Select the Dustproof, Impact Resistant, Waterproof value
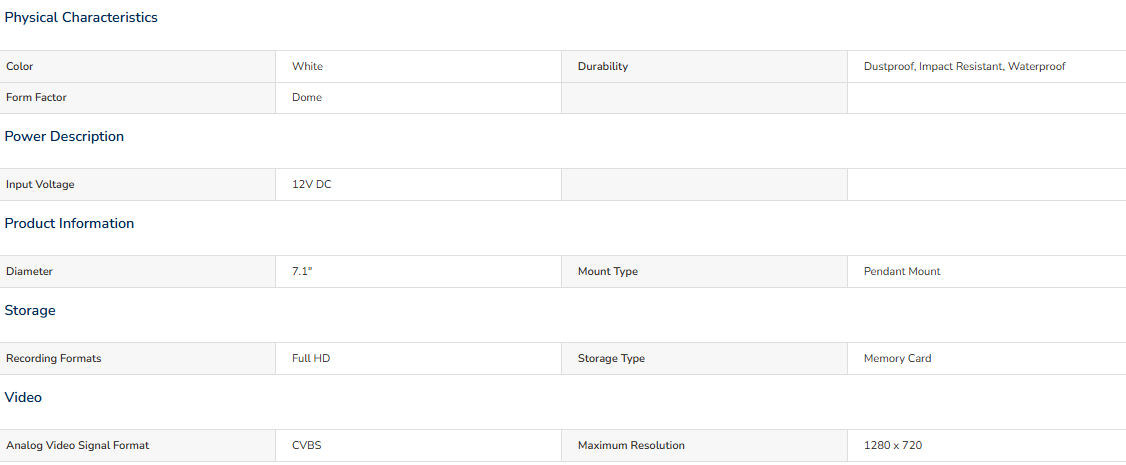This screenshot has width=1126, height=465. click(x=964, y=66)
